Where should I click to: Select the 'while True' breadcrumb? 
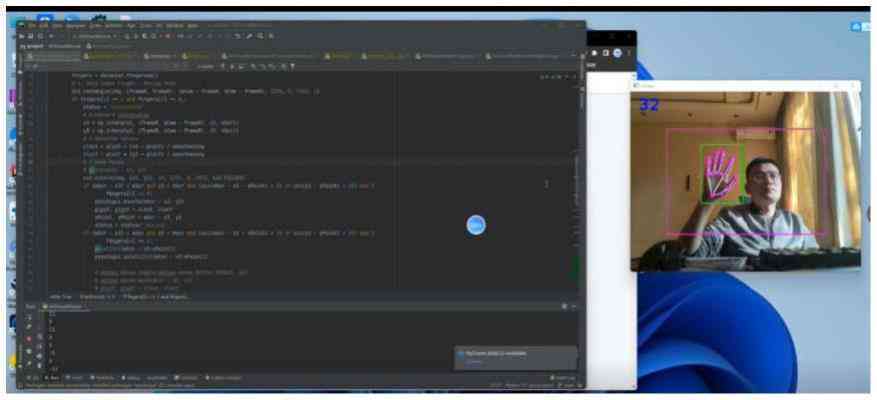click(60, 297)
